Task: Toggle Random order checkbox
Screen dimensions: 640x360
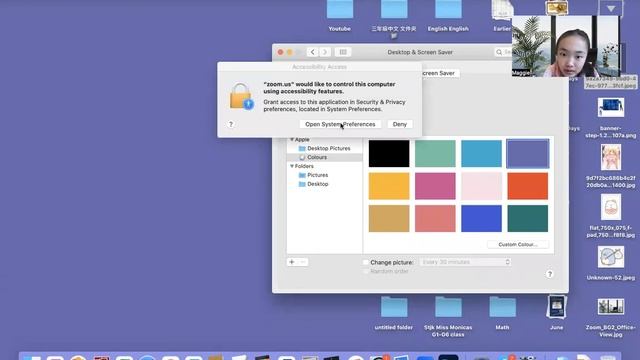Action: (366, 271)
